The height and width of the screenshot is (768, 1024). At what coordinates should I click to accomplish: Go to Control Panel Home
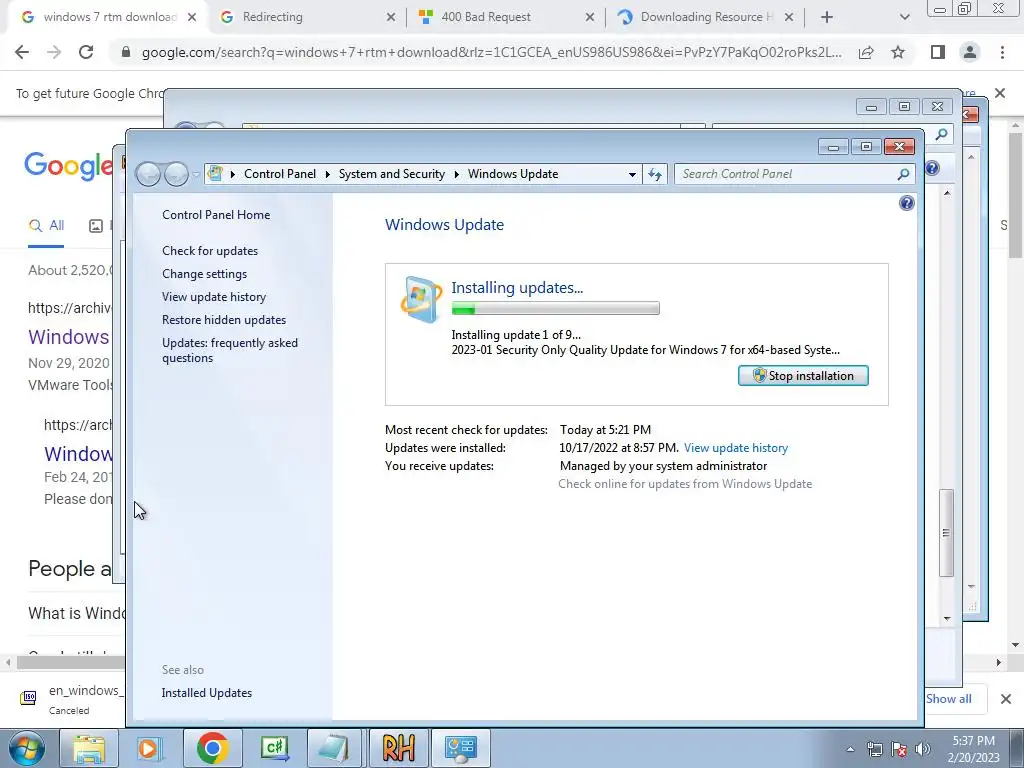pyautogui.click(x=216, y=215)
